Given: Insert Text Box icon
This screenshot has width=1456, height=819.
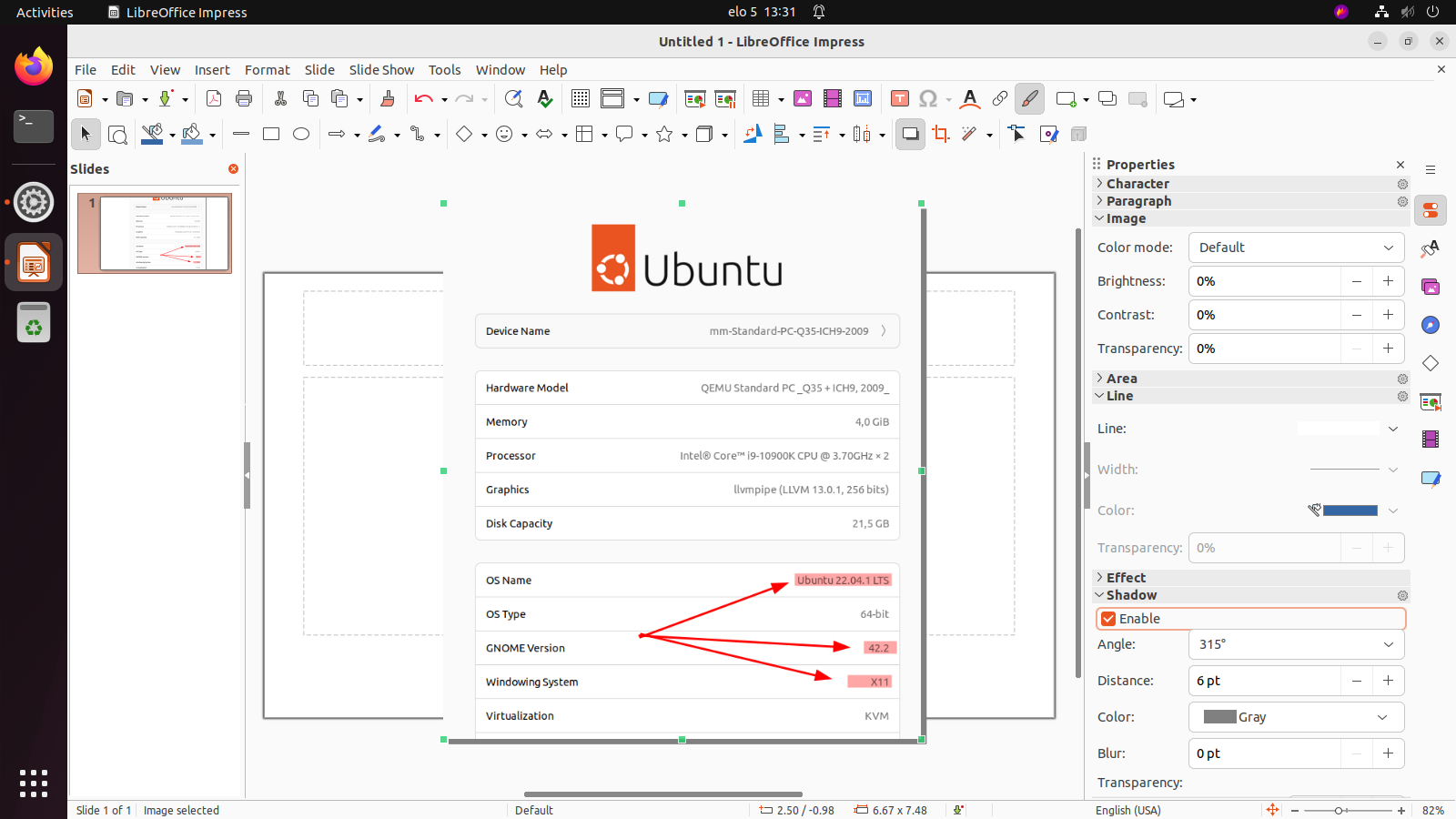Looking at the screenshot, I should pos(900,99).
